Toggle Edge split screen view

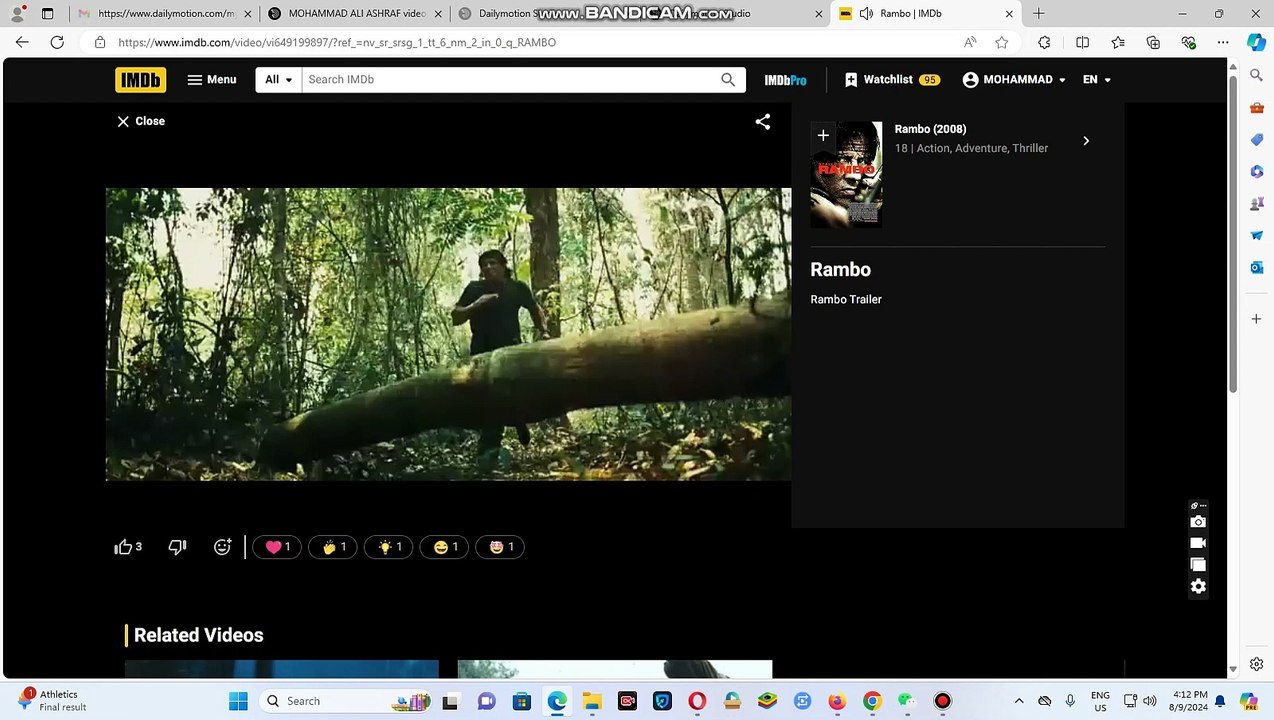pyautogui.click(x=1082, y=43)
